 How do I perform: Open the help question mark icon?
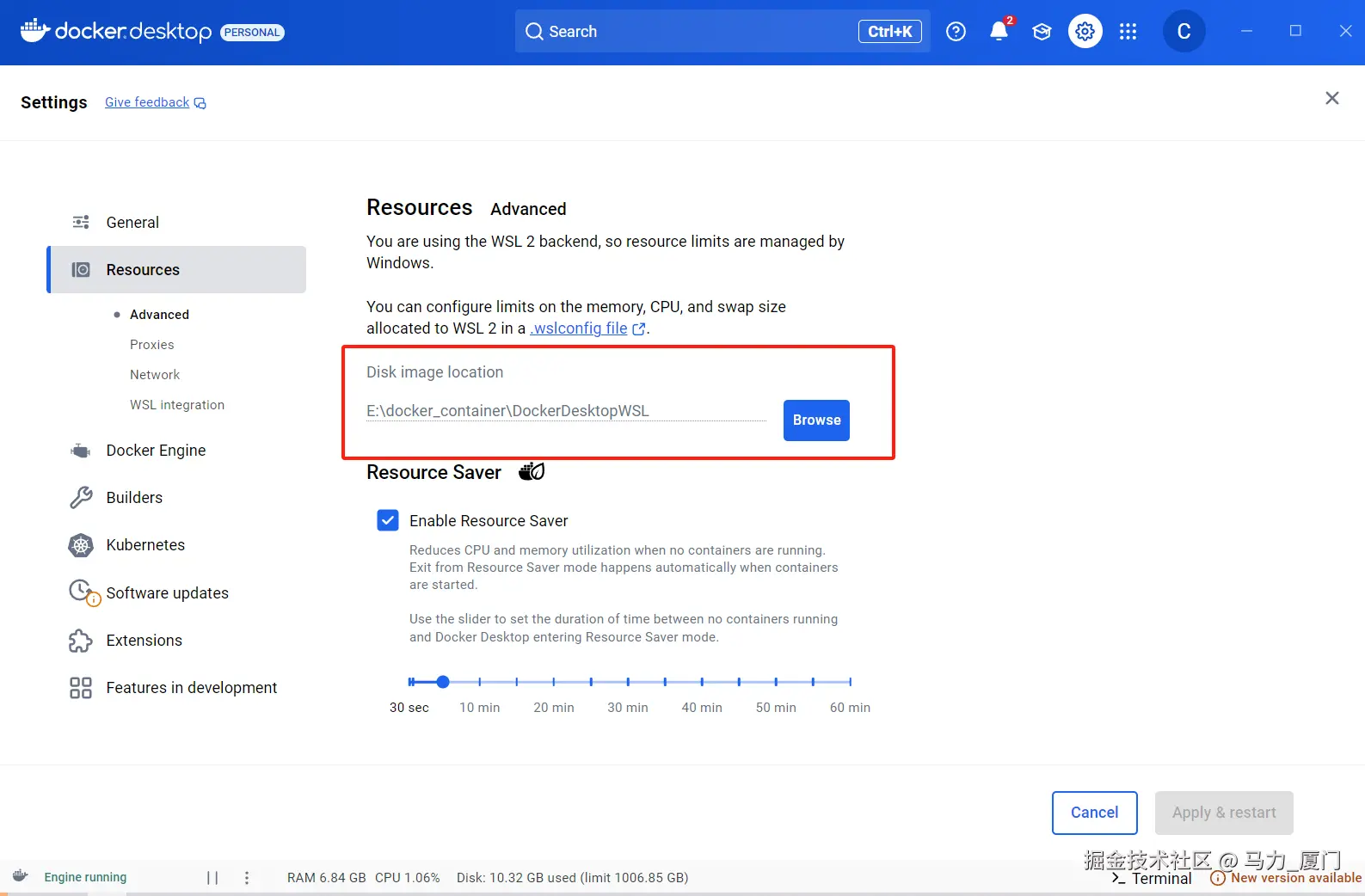pos(956,32)
